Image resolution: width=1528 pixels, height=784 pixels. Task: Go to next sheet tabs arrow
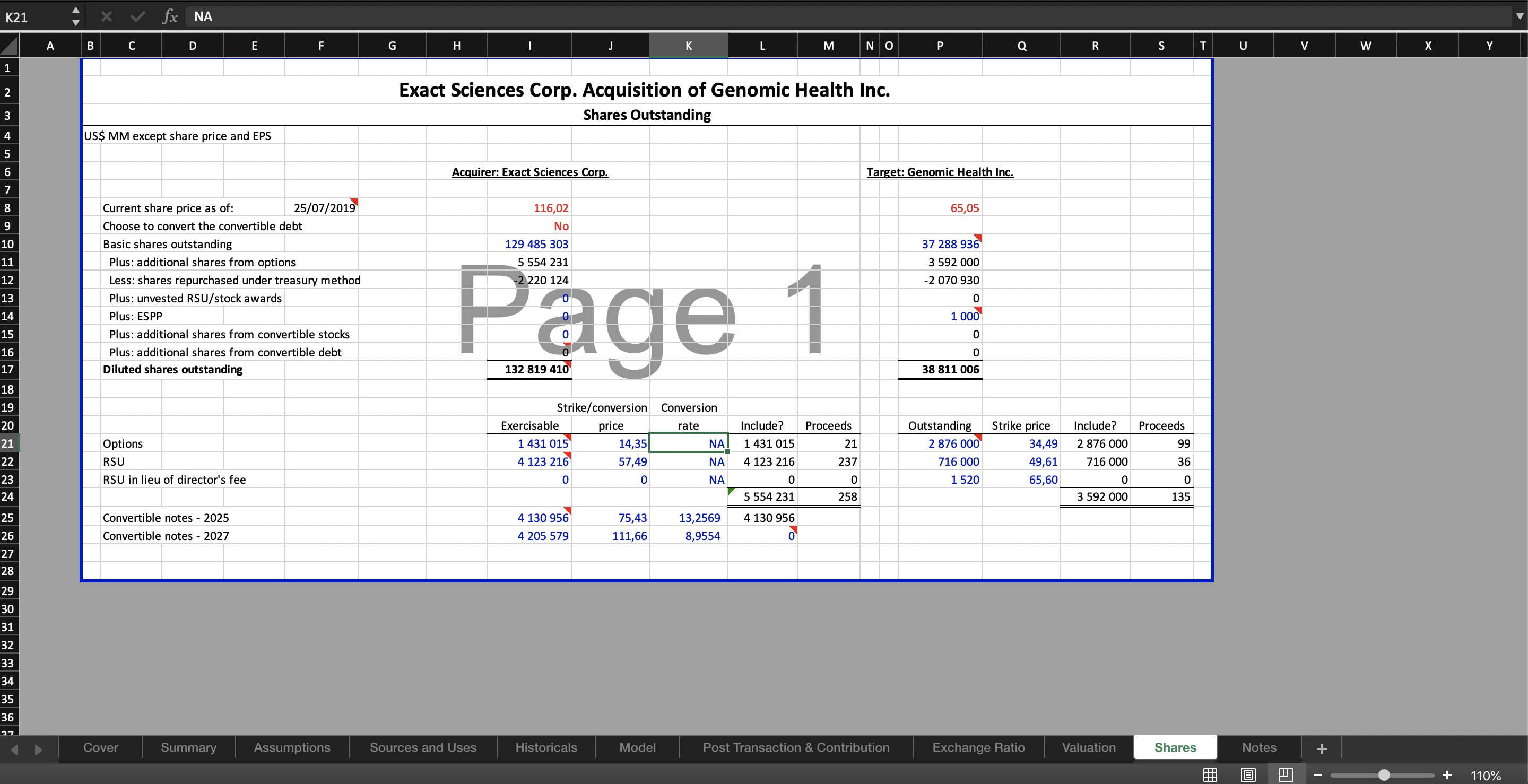(x=39, y=750)
